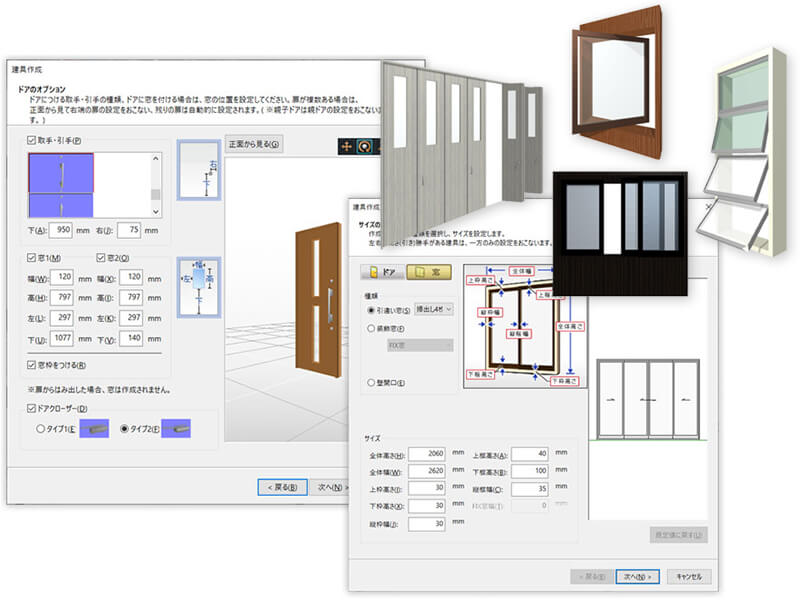Click the 全体高さ input field
Viewport: 800px width, 600px height.
pos(426,454)
